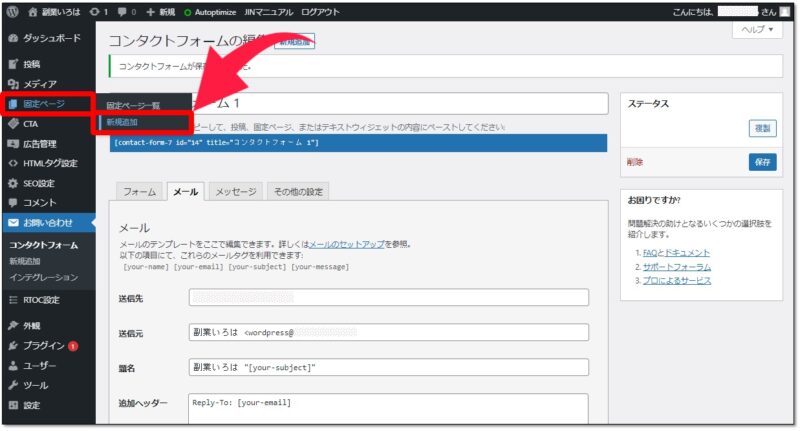The height and width of the screenshot is (431, 800).
Task: Click the SEO設定 gear icon
Action: tap(13, 183)
